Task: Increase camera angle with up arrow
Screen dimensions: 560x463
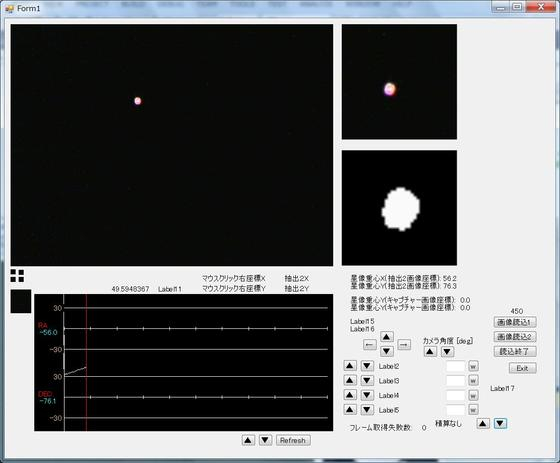Action: tap(430, 352)
